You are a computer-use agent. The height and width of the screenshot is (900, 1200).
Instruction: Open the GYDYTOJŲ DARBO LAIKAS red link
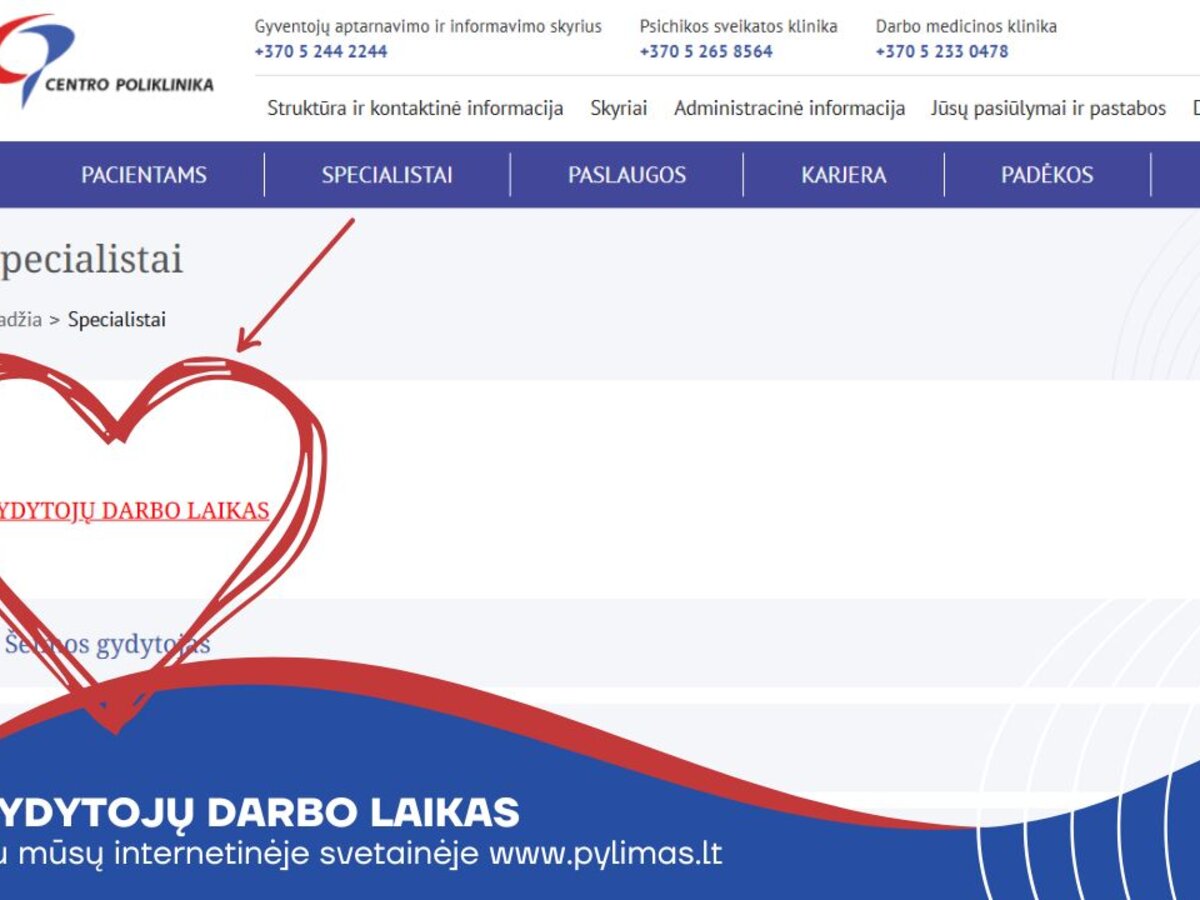[x=134, y=511]
